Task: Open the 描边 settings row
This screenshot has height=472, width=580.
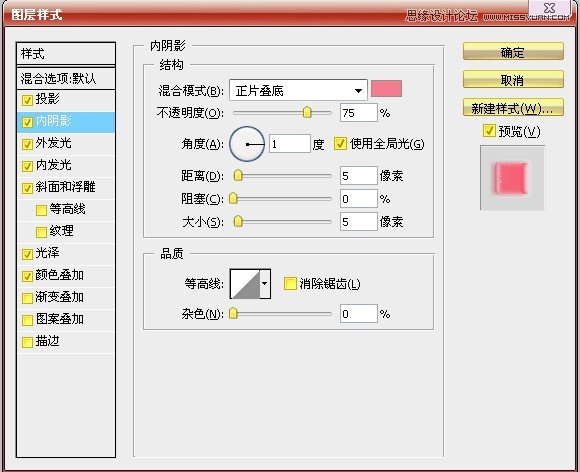Action: (x=66, y=342)
